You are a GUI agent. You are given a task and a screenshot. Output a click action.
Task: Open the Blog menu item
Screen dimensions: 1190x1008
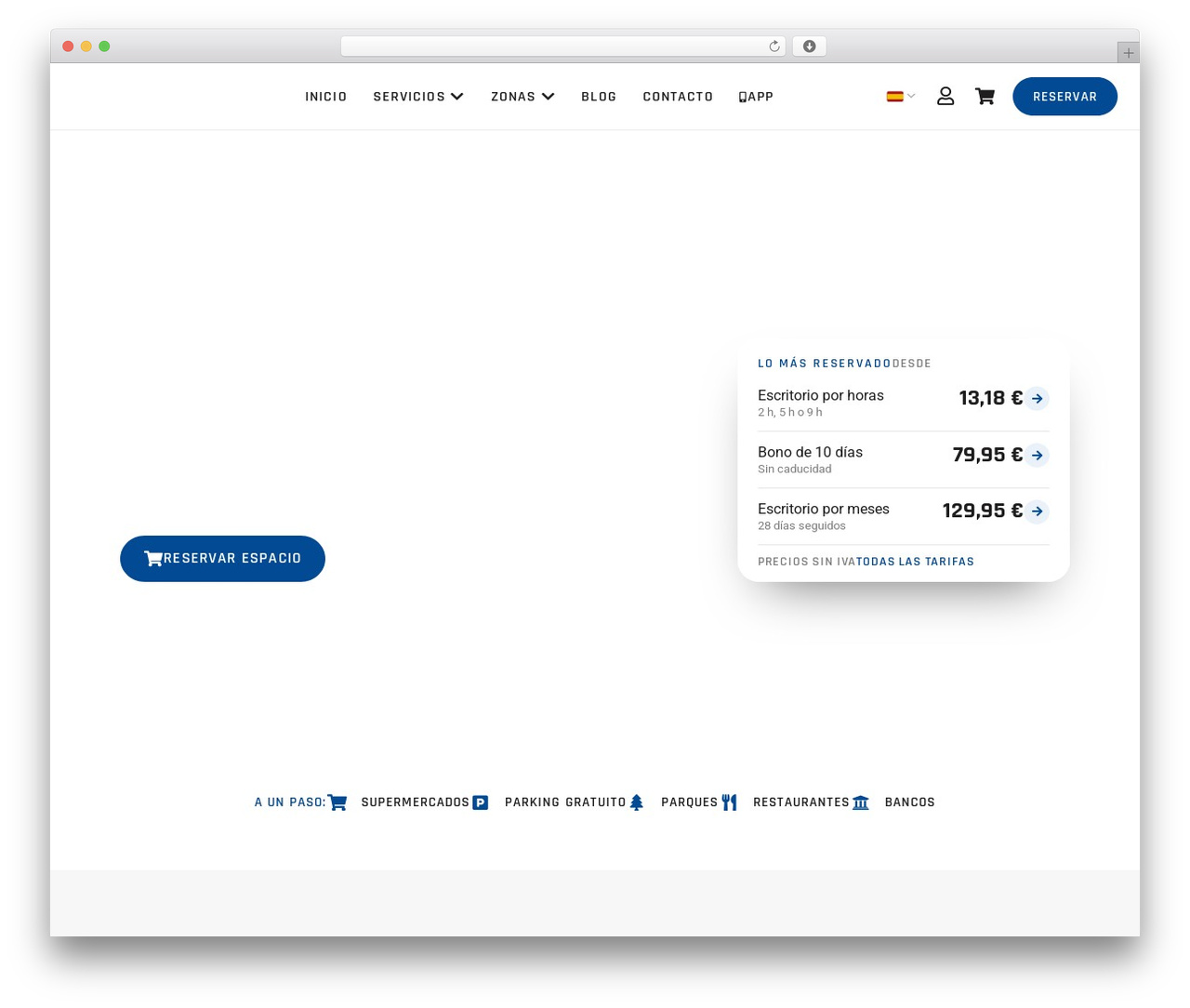tap(599, 97)
